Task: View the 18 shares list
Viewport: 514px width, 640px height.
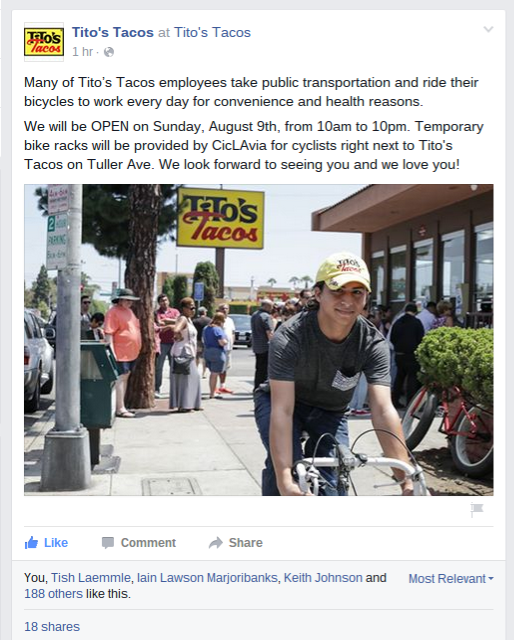Action: (x=52, y=627)
